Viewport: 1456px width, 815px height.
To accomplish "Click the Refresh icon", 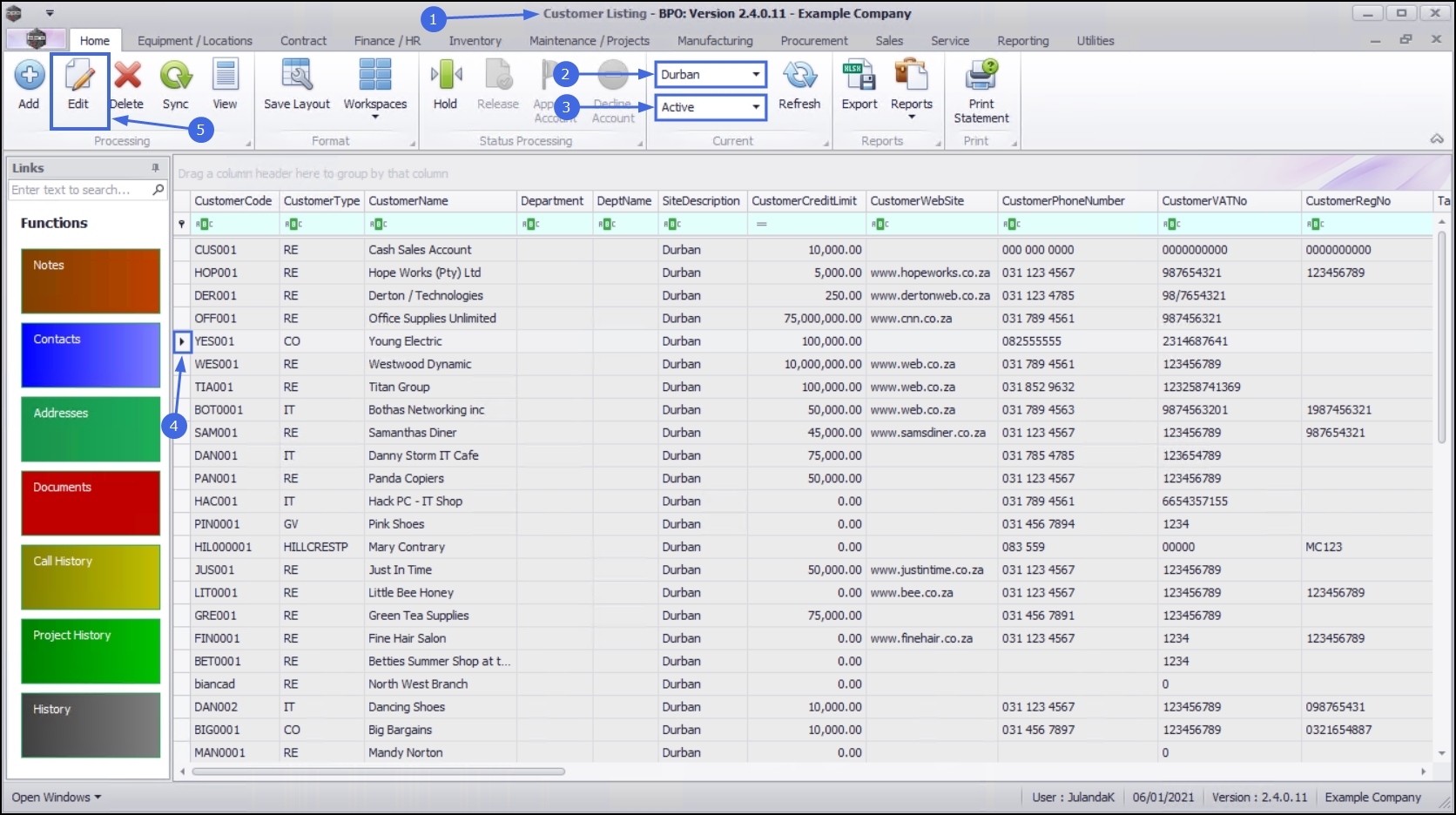I will pyautogui.click(x=799, y=76).
